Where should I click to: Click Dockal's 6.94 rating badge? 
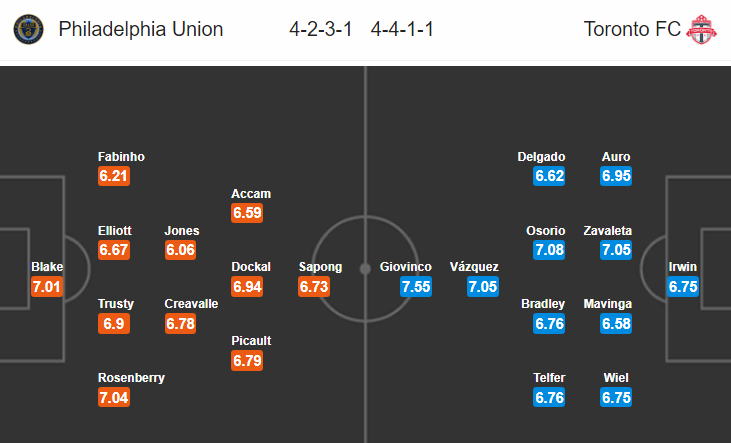[247, 286]
